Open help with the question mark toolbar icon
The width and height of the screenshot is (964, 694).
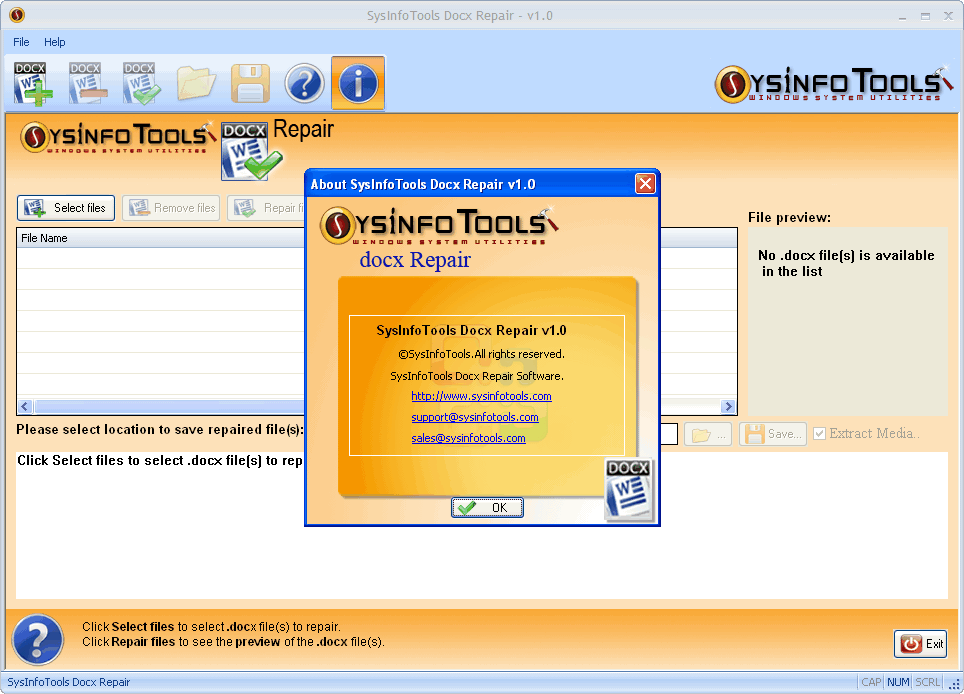(x=304, y=84)
